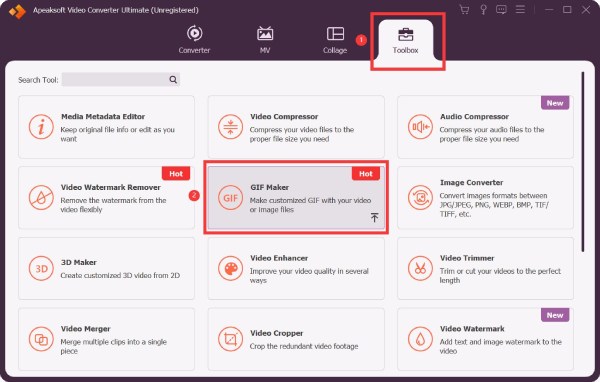600x382 pixels.
Task: Open GIF Maker tool title
Action: click(x=269, y=187)
